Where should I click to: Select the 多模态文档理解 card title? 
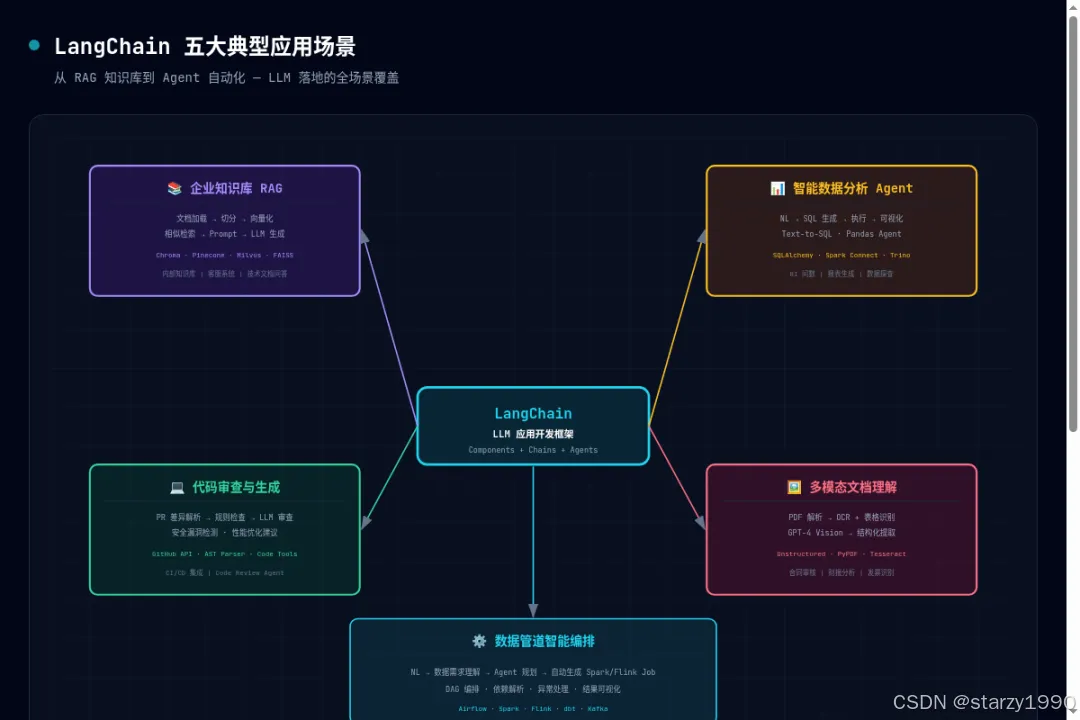853,487
